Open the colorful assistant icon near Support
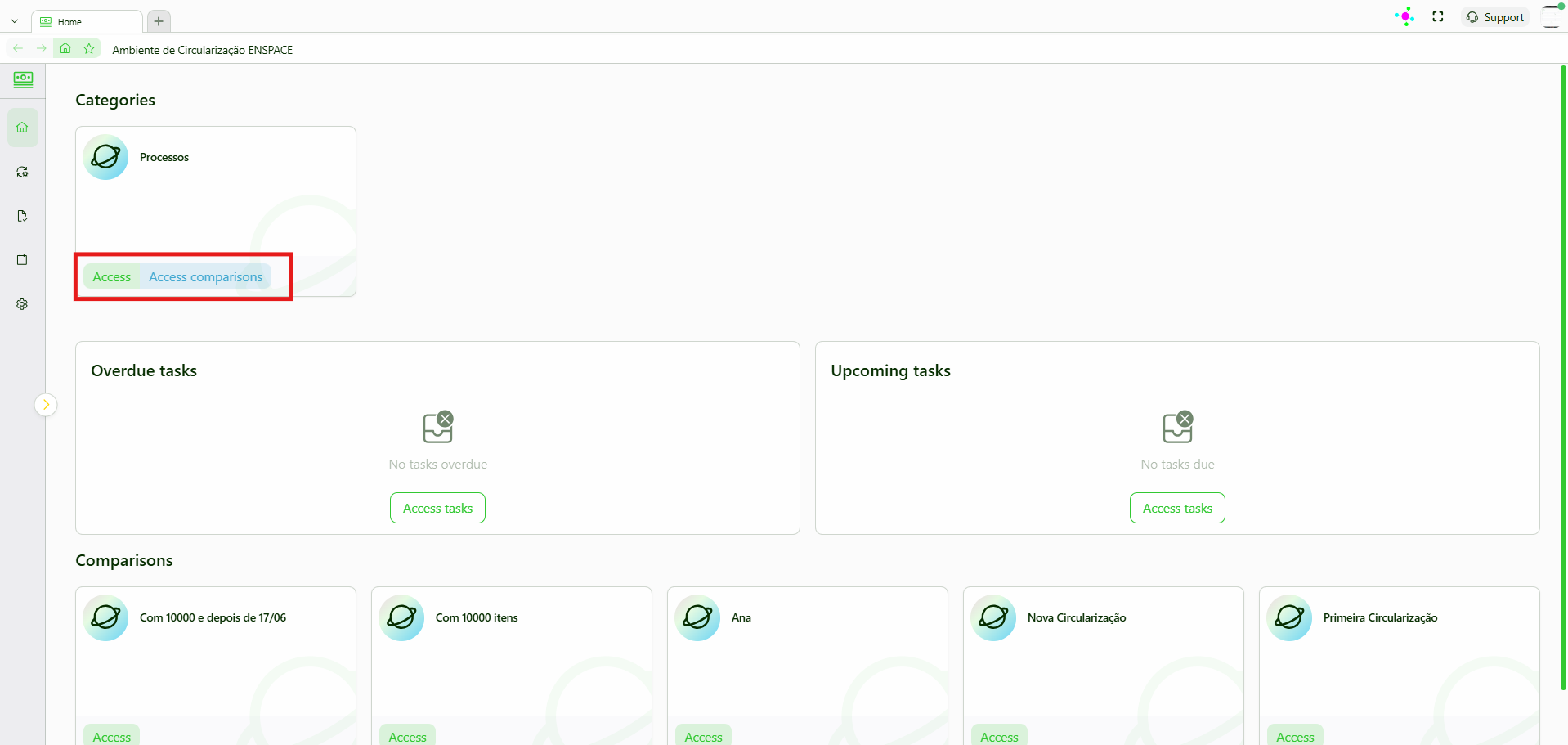This screenshot has width=1568, height=745. (1404, 16)
